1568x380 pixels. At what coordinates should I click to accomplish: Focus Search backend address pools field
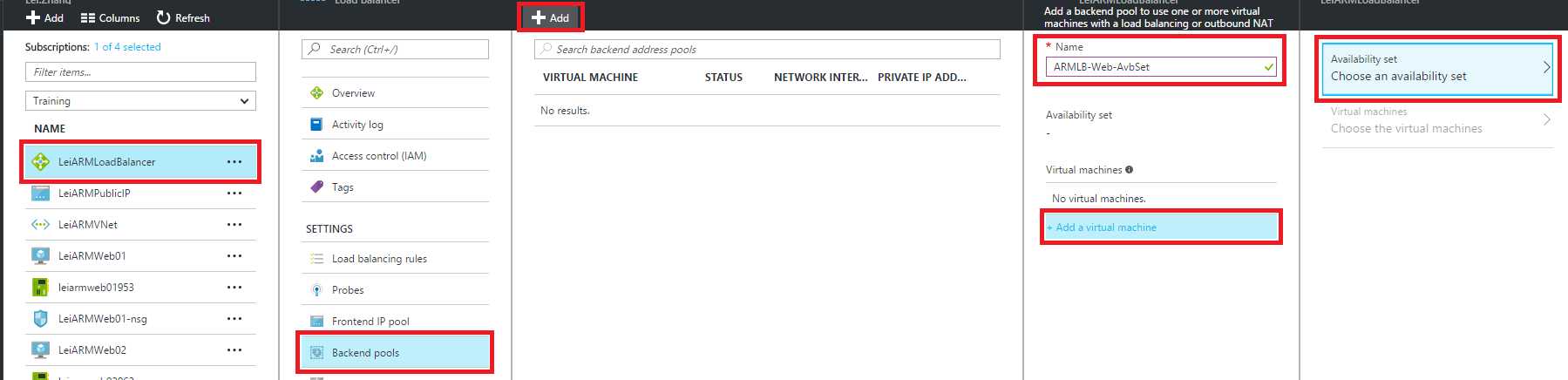tap(767, 50)
